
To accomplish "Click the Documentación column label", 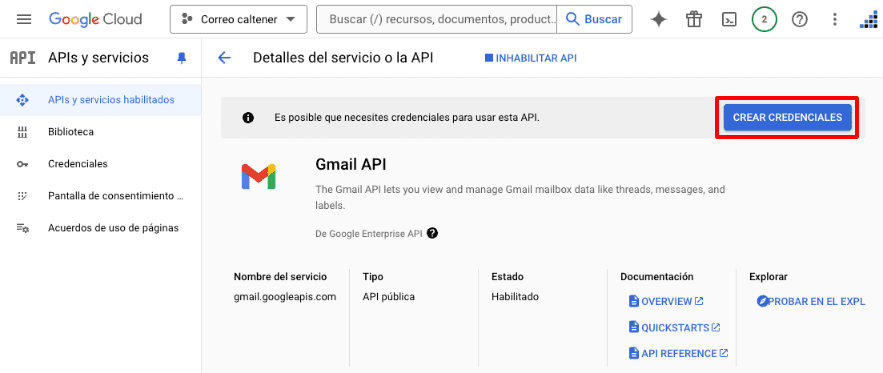I will [657, 277].
